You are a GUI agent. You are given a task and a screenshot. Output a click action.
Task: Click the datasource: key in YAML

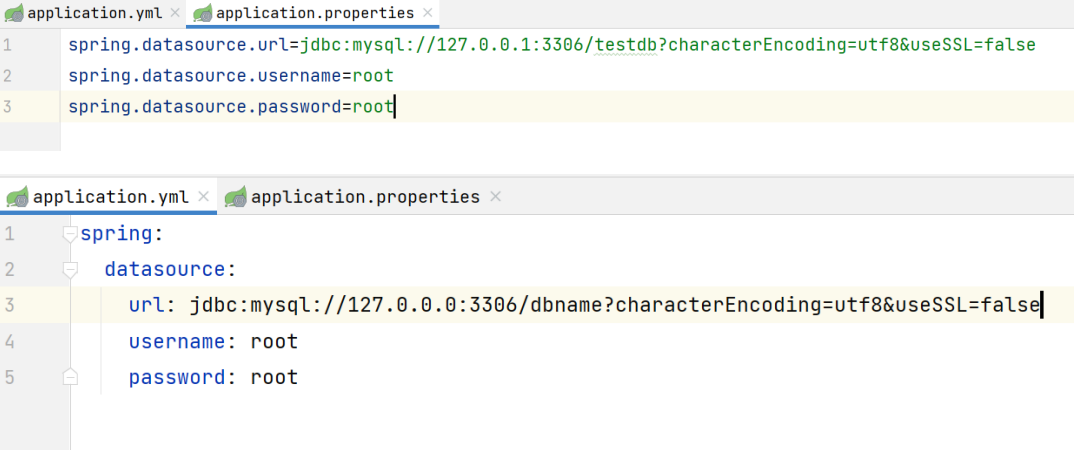170,270
